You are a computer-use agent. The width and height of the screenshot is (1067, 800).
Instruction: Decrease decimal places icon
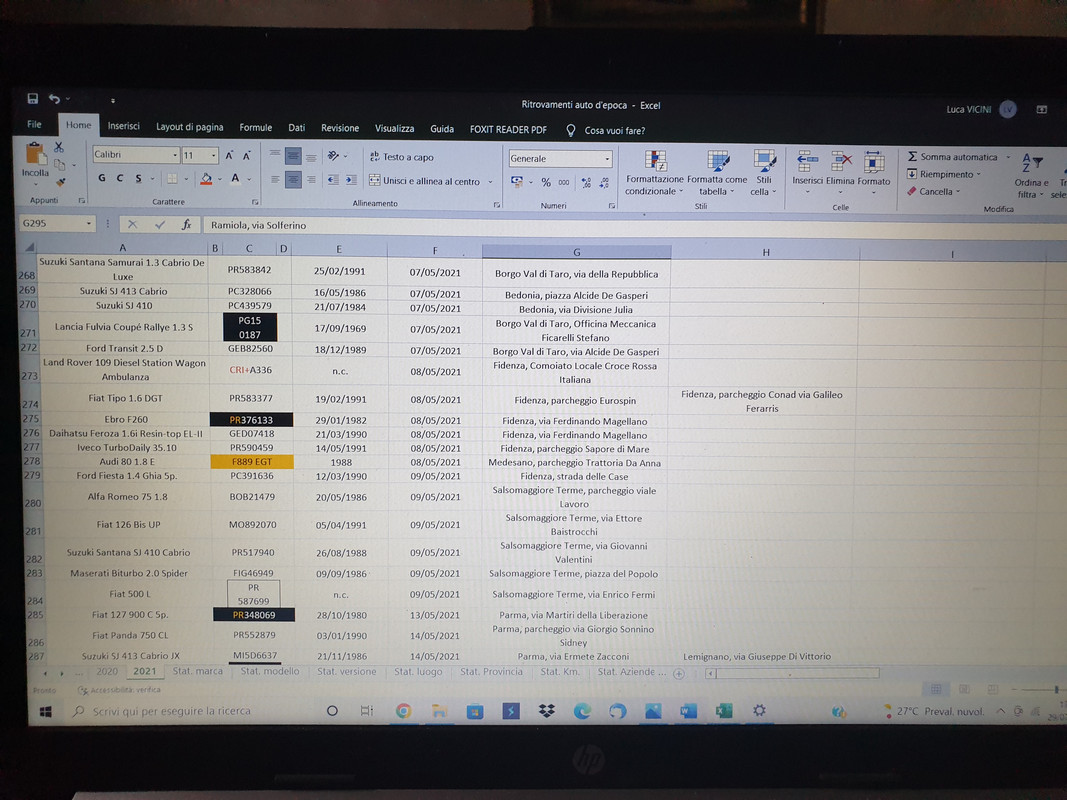tap(604, 183)
